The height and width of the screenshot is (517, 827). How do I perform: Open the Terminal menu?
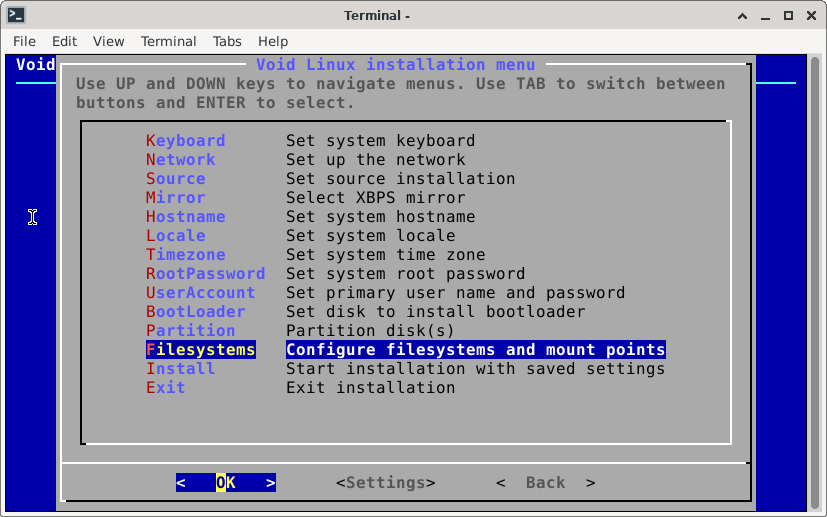[168, 41]
